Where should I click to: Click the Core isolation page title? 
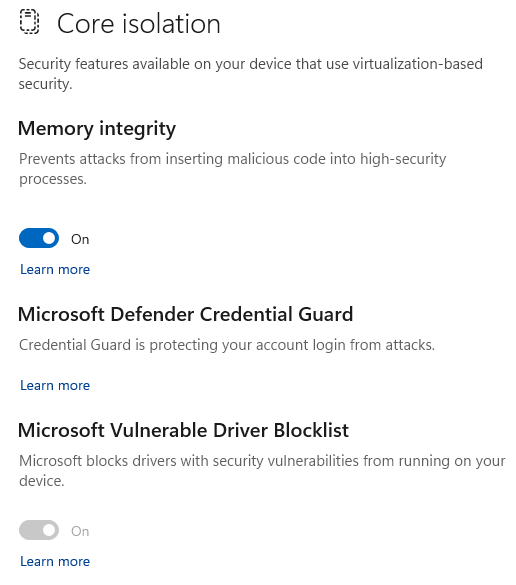pyautogui.click(x=138, y=24)
